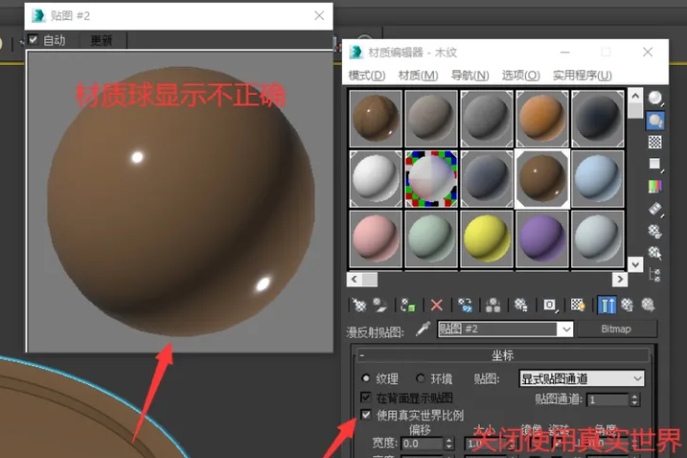Click the Go to Parent icon
The height and width of the screenshot is (458, 687).
click(x=627, y=305)
